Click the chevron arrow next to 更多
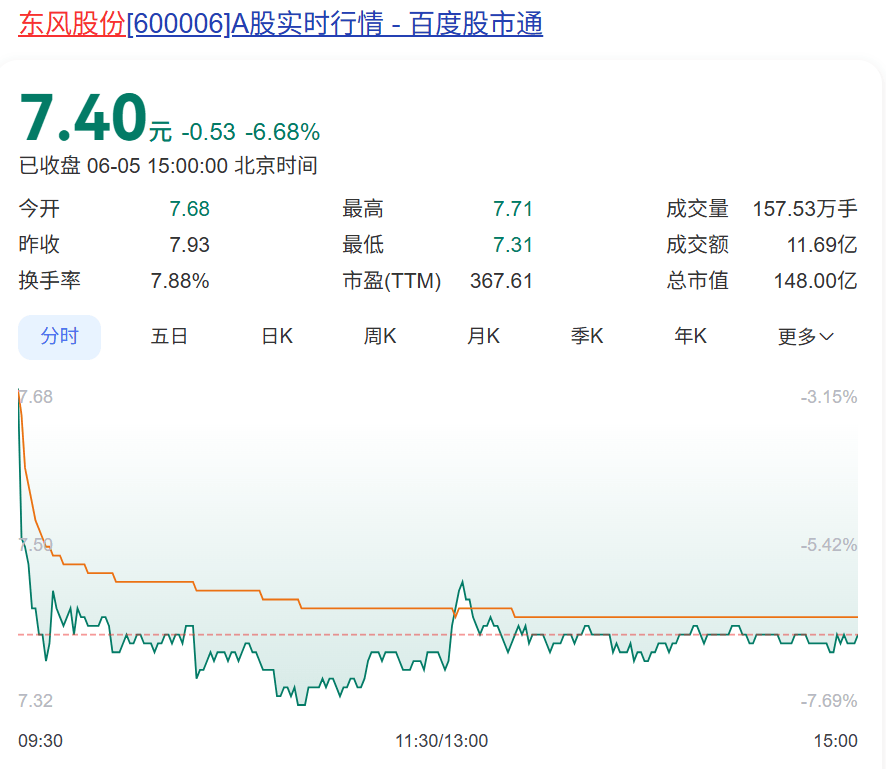This screenshot has height=769, width=886. (827, 337)
